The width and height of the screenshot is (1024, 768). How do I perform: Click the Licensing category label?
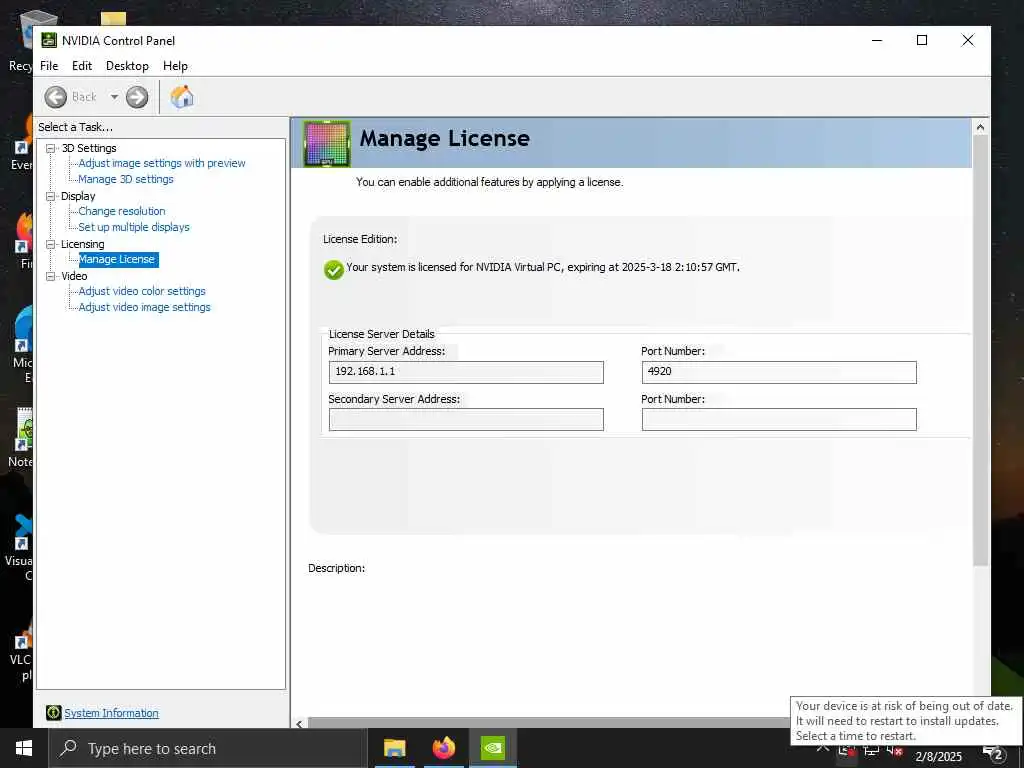(82, 244)
